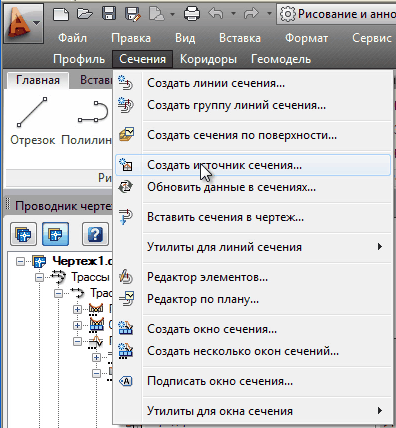Image resolution: width=396 pixels, height=428 pixels.
Task: Collapse the Чертеж1 tree root node
Action: (x=21, y=262)
